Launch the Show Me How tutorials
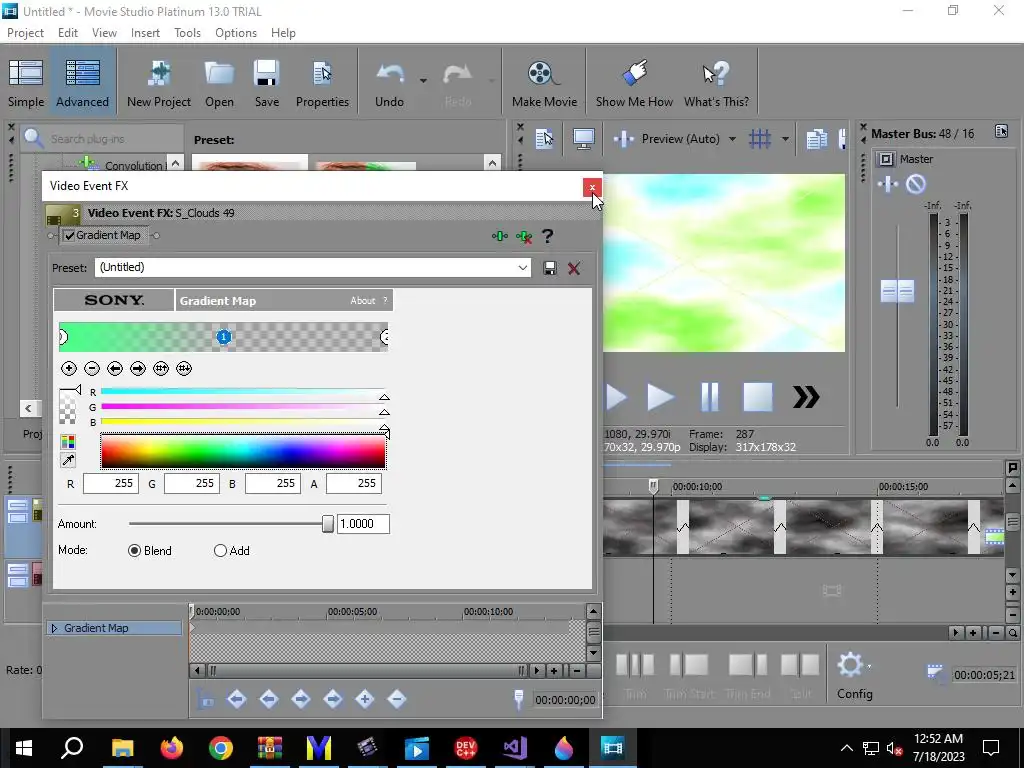Screen dimensions: 1024x768 [633, 84]
